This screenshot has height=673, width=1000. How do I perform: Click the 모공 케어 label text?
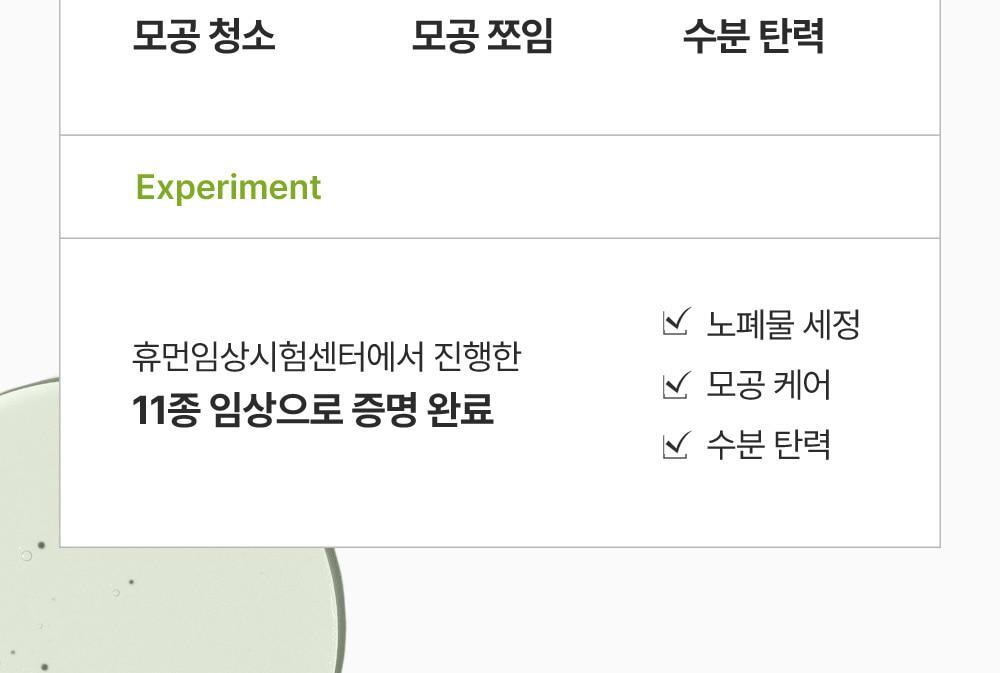point(768,385)
